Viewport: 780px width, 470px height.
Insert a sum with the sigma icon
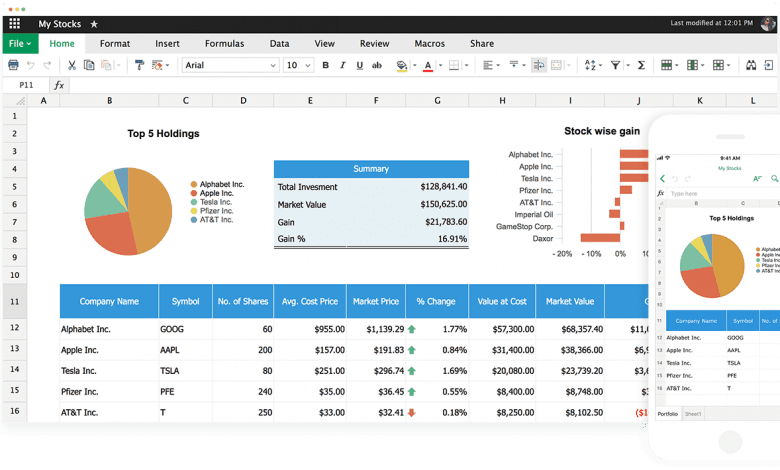[641, 65]
